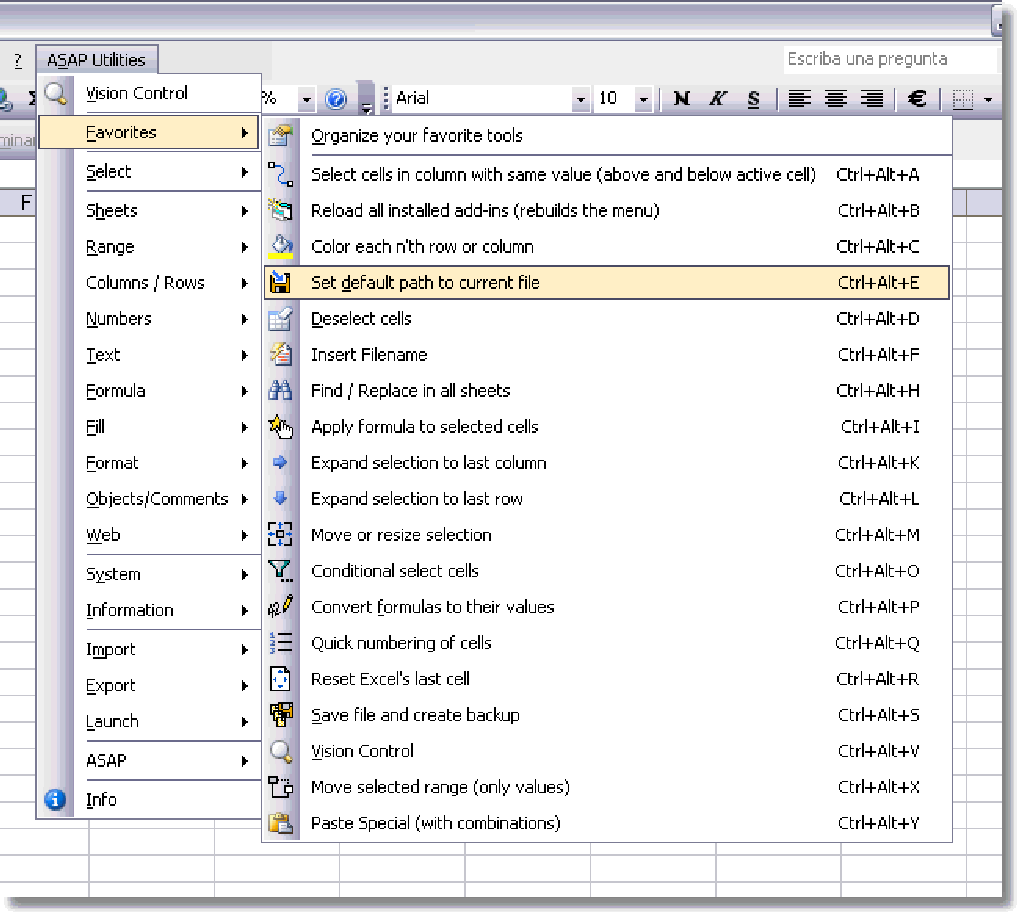Click the Vision Control magnifier icon in Favorites
This screenshot has width=1020, height=915.
tap(280, 751)
